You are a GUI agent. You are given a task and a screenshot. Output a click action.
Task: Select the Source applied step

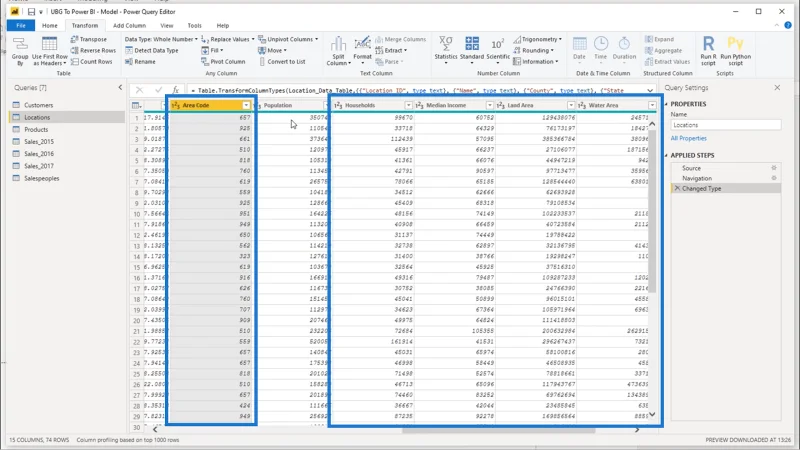[x=725, y=168]
